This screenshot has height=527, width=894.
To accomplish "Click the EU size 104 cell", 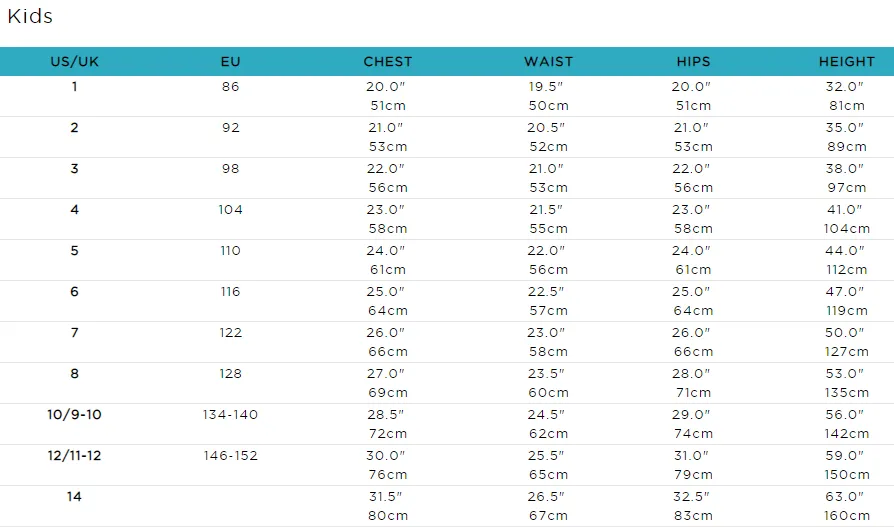I will coord(230,210).
